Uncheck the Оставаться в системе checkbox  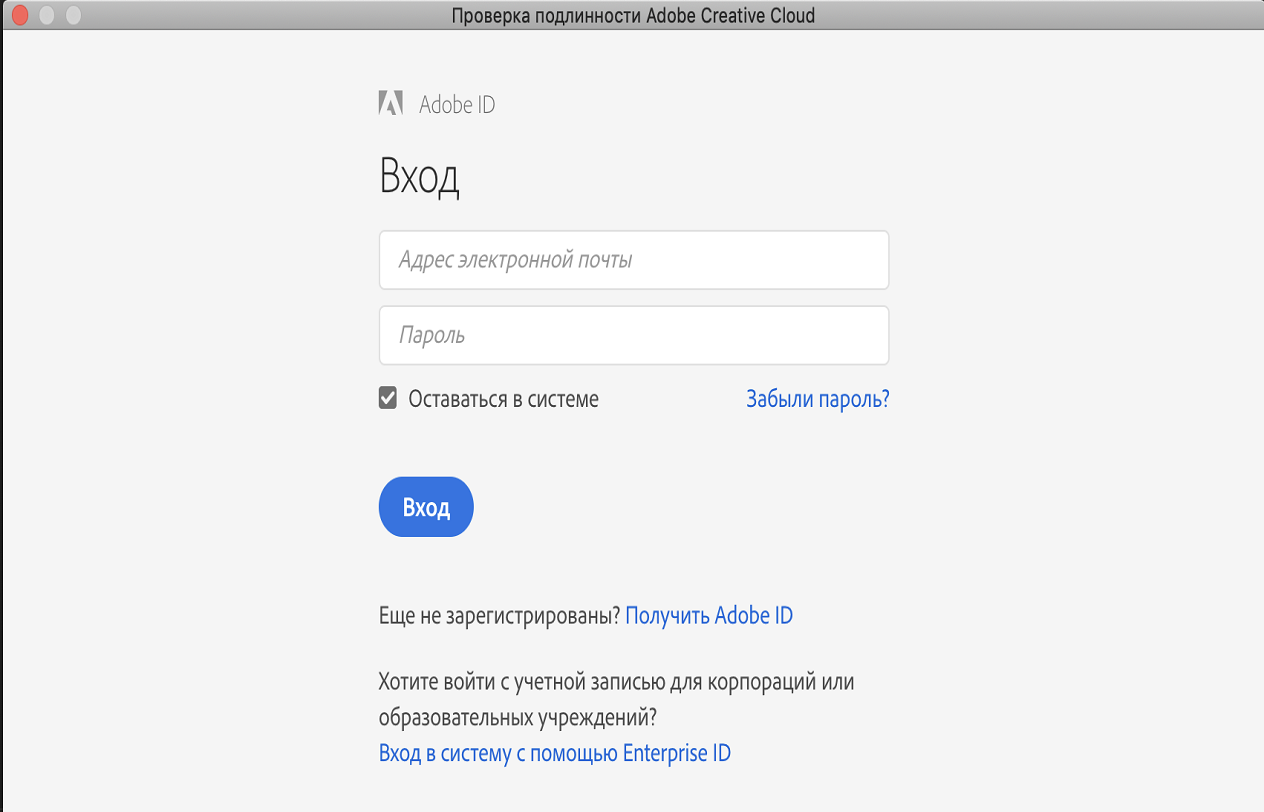pos(388,399)
